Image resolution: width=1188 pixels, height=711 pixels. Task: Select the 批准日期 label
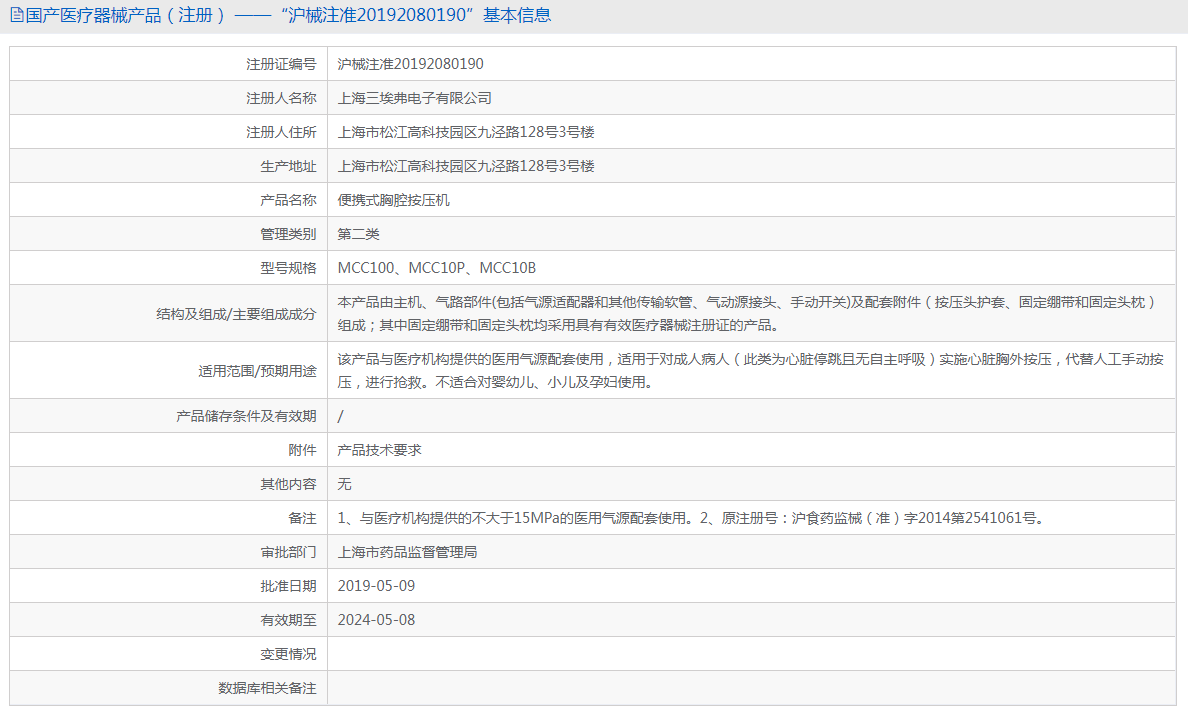click(x=288, y=586)
